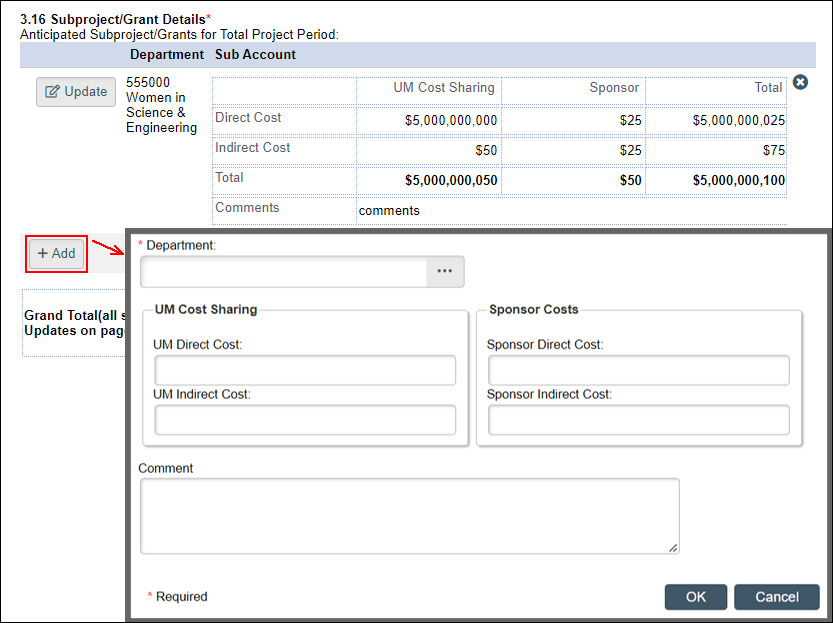Click inside the Comment text area
Image resolution: width=833 pixels, height=623 pixels.
(410, 516)
